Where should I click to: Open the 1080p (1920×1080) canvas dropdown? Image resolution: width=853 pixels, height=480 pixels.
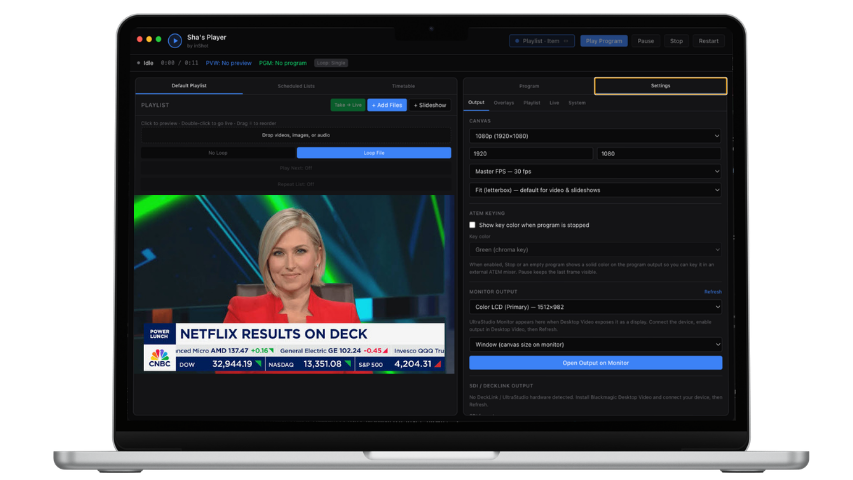tap(596, 136)
